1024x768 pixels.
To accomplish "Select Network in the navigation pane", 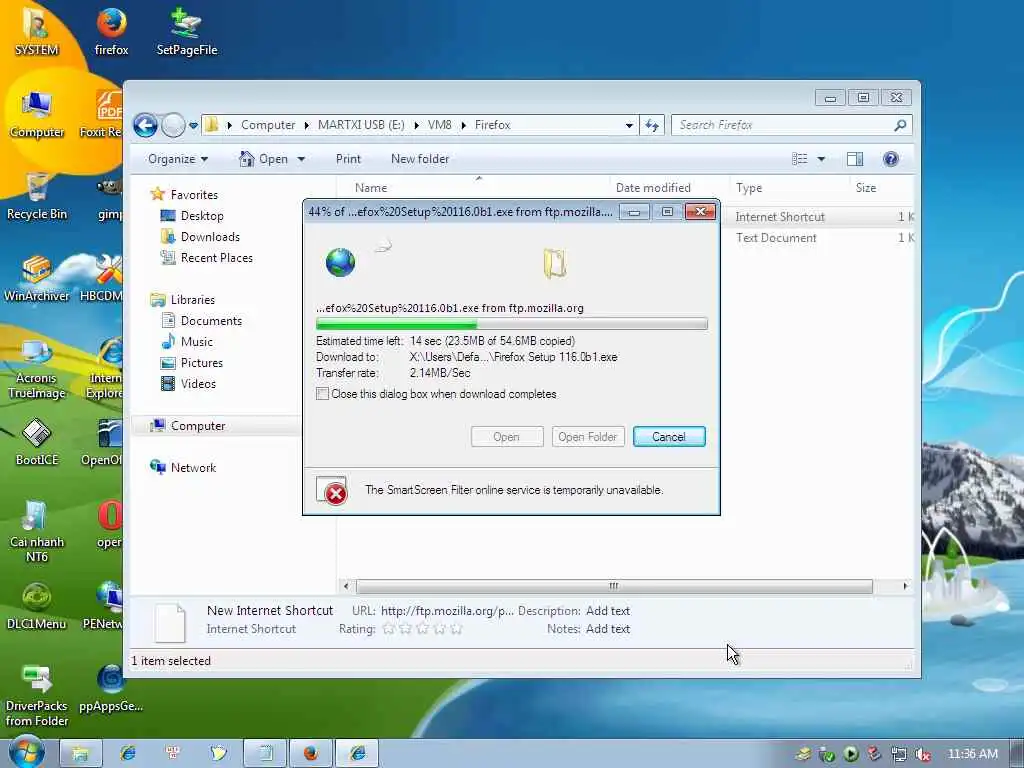I will 193,468.
